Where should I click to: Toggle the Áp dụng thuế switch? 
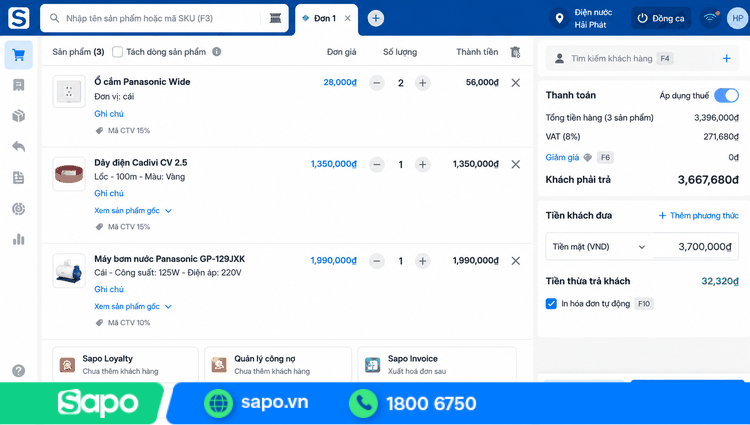tap(726, 95)
